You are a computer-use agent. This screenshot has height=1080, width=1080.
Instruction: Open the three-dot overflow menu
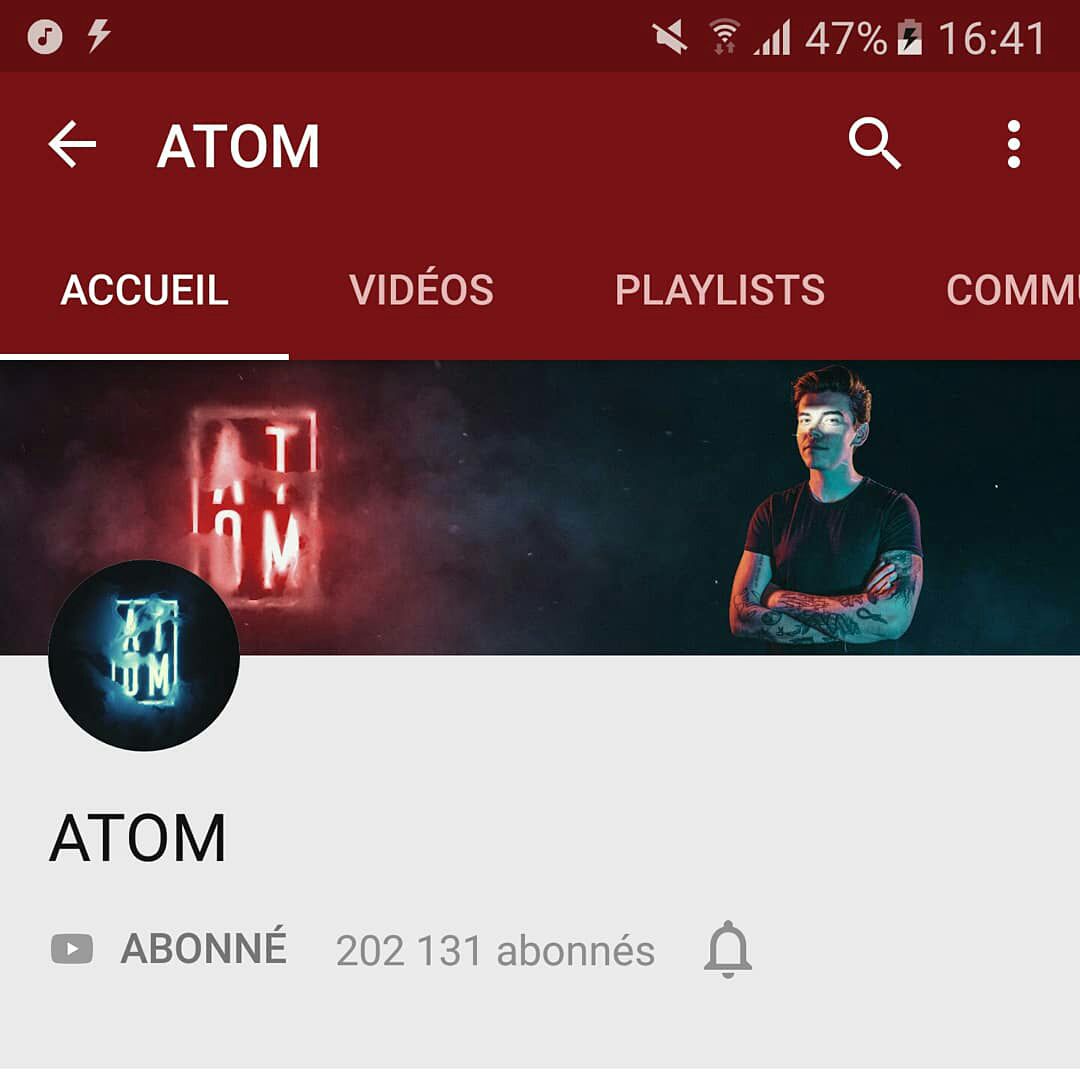point(1013,144)
